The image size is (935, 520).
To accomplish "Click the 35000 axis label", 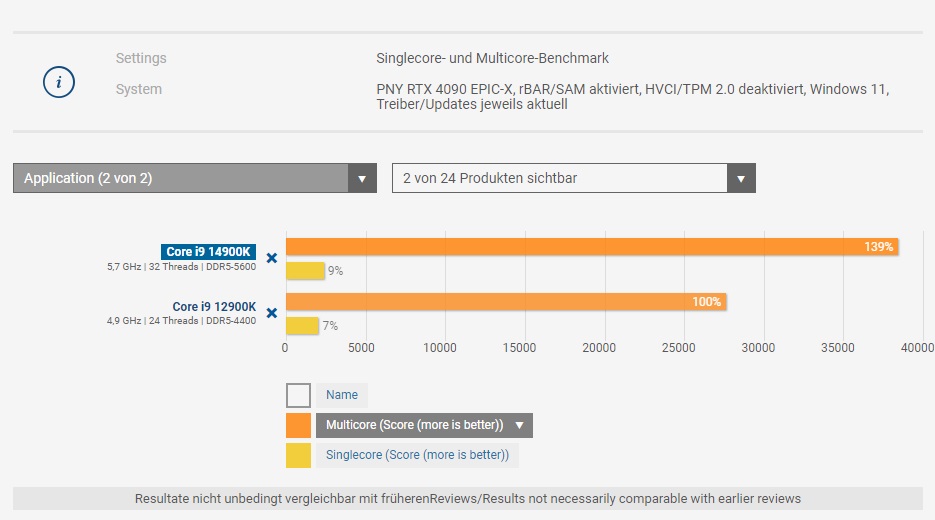I will tap(837, 348).
